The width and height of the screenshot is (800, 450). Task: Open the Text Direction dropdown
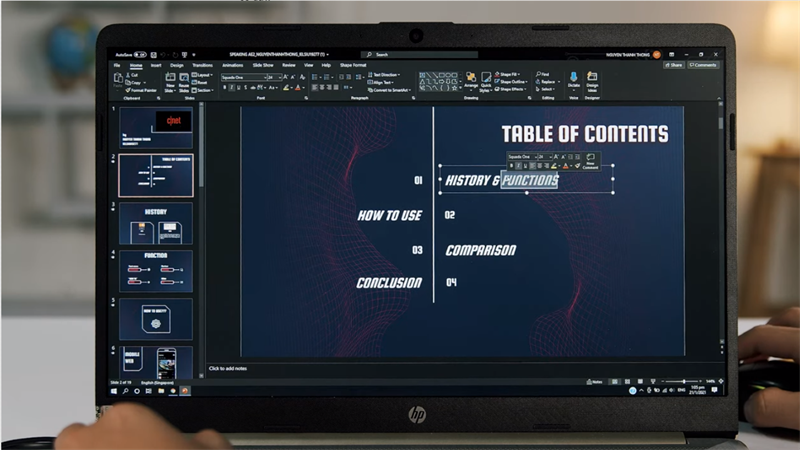click(x=384, y=75)
